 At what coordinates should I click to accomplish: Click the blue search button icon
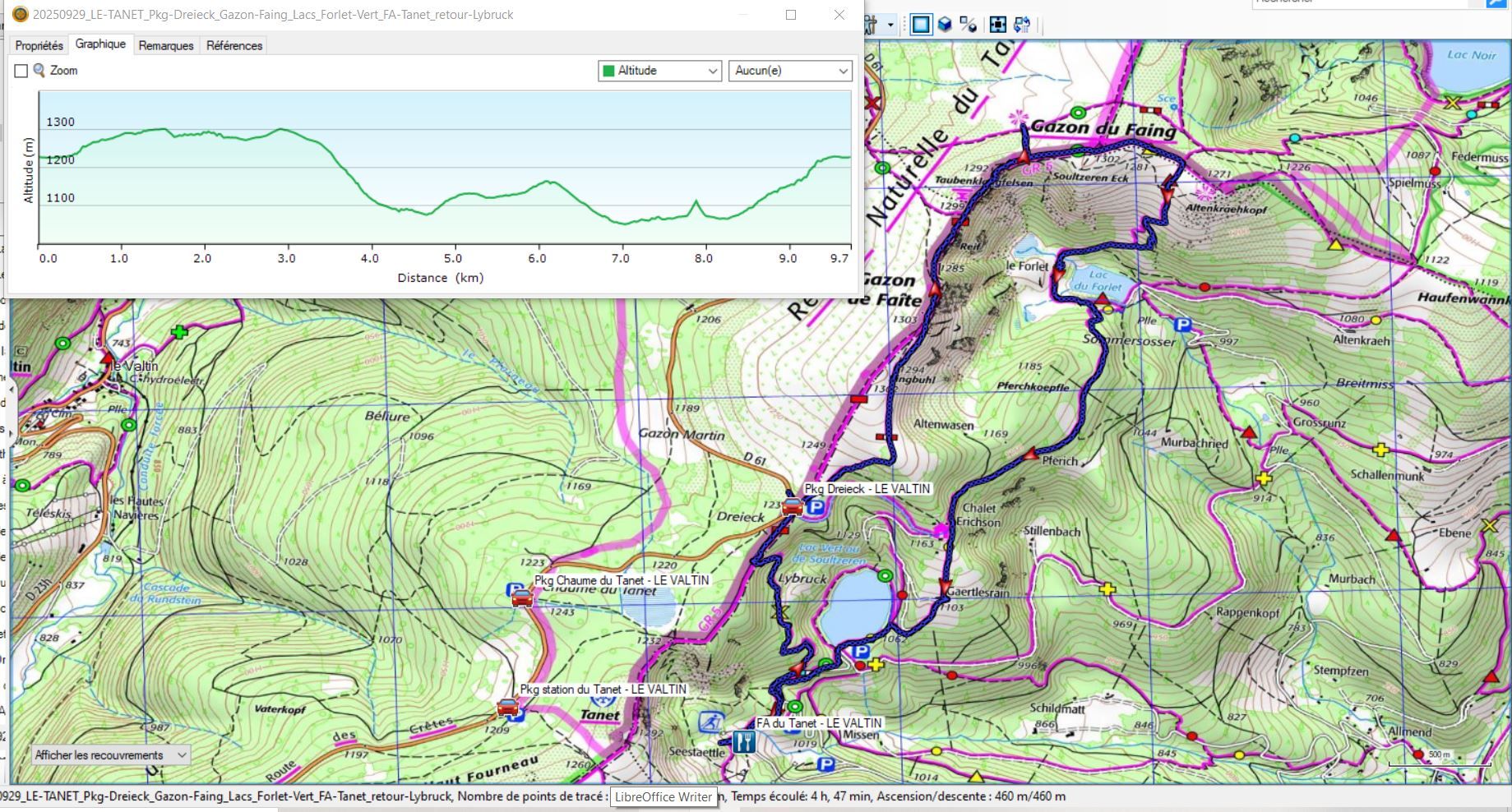coord(1496,3)
